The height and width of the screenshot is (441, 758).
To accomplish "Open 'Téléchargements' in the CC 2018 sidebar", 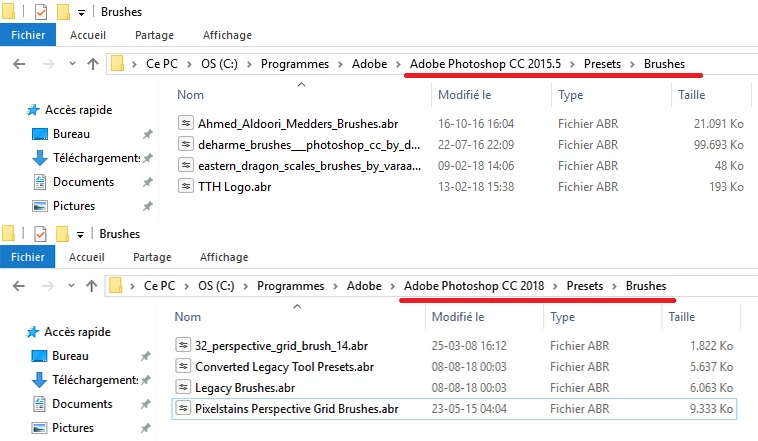I will [95, 380].
